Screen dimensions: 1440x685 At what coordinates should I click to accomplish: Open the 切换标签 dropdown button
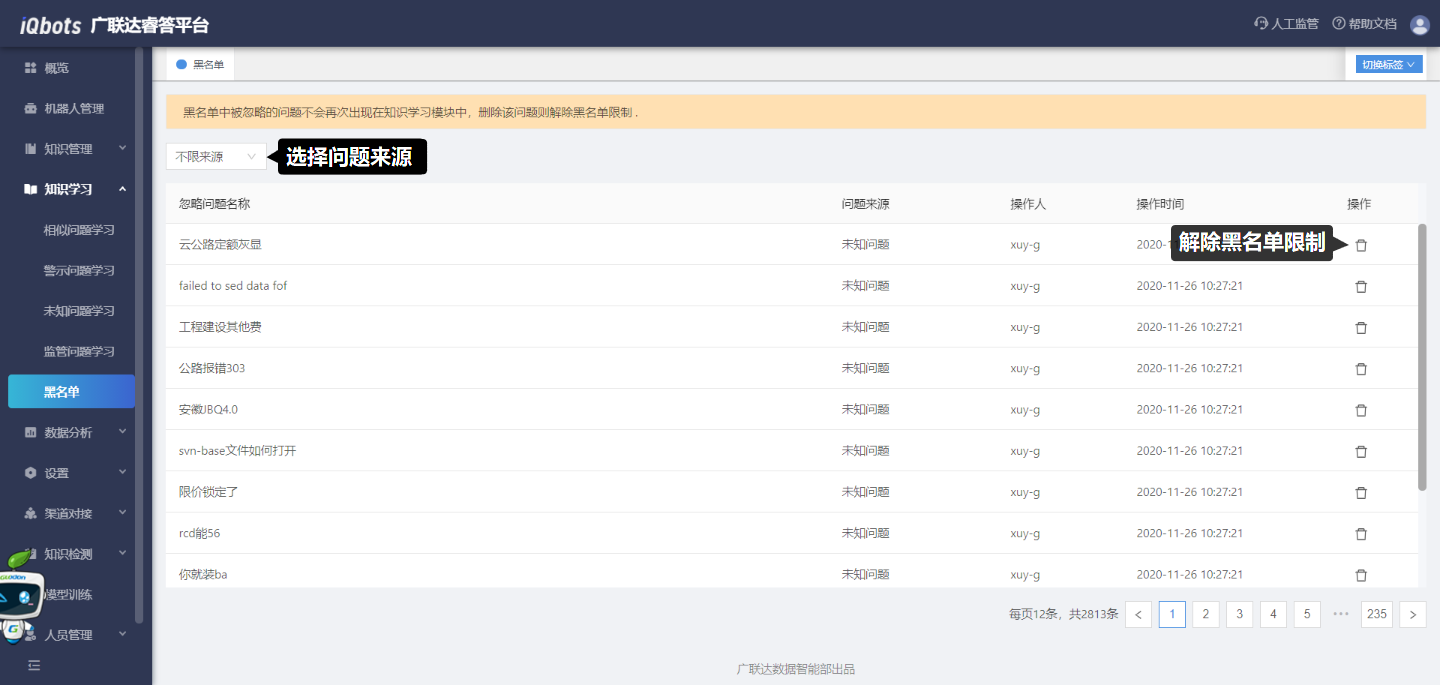click(1389, 65)
